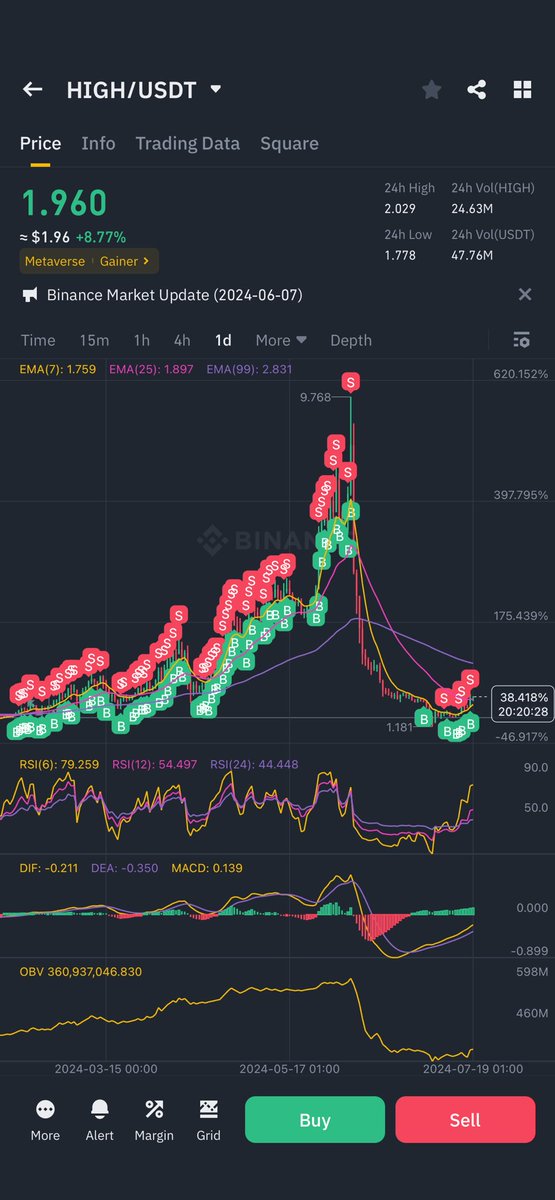
Task: Tap the back arrow icon
Action: coord(32,90)
